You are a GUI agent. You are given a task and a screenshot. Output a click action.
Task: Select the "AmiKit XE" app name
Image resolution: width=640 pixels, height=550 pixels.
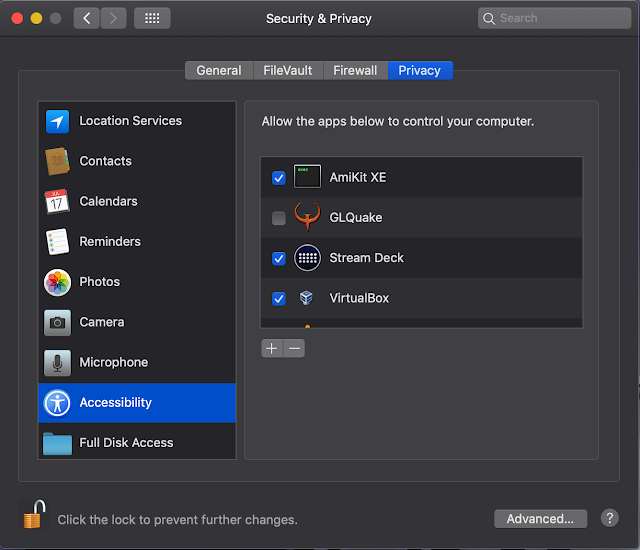(x=358, y=177)
